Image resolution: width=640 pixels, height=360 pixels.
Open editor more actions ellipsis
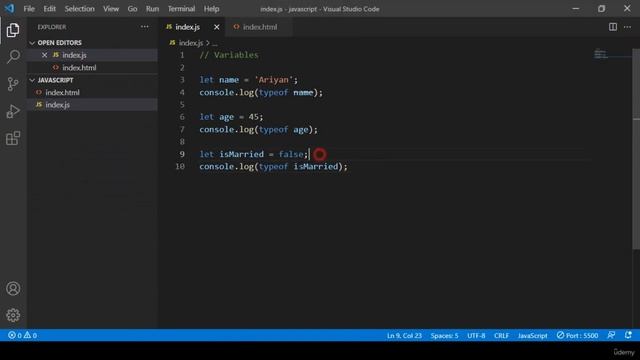click(627, 27)
